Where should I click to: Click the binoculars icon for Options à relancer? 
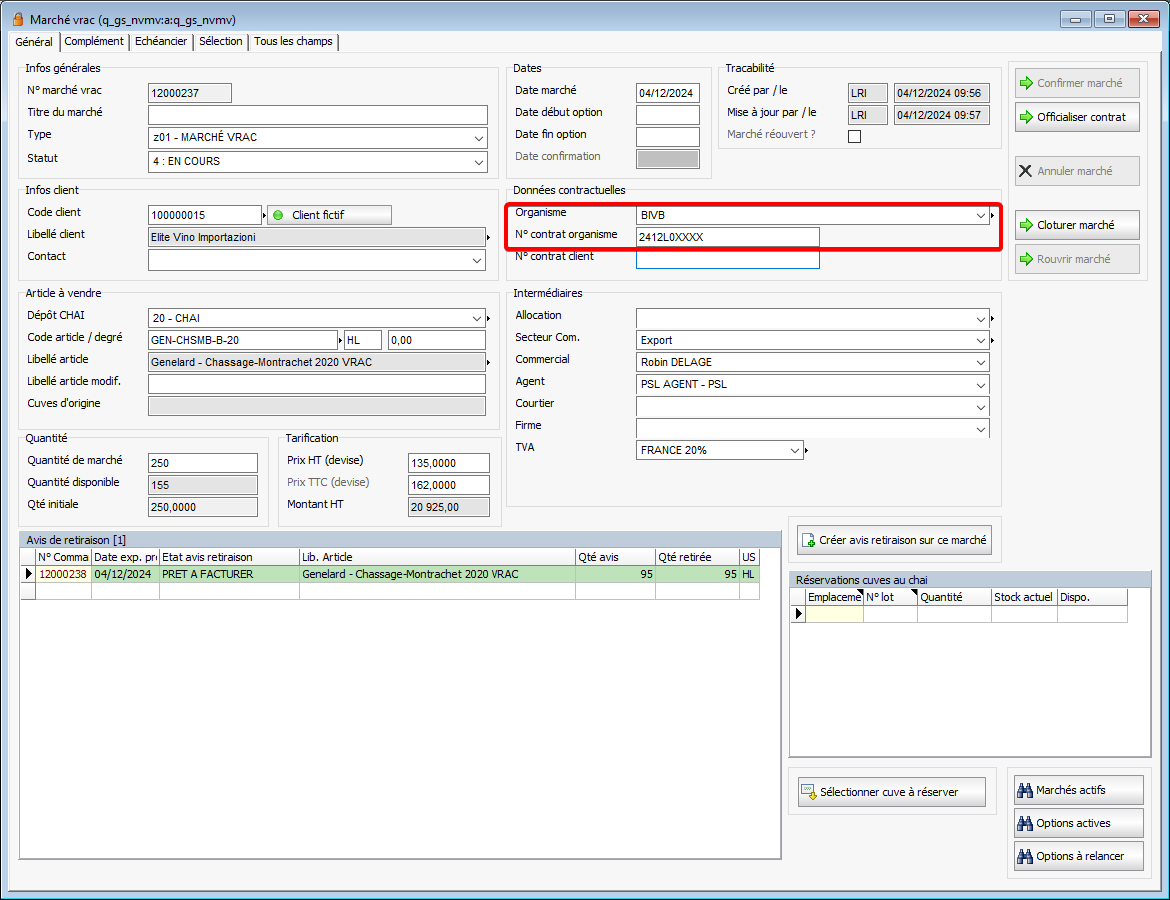tap(1024, 857)
